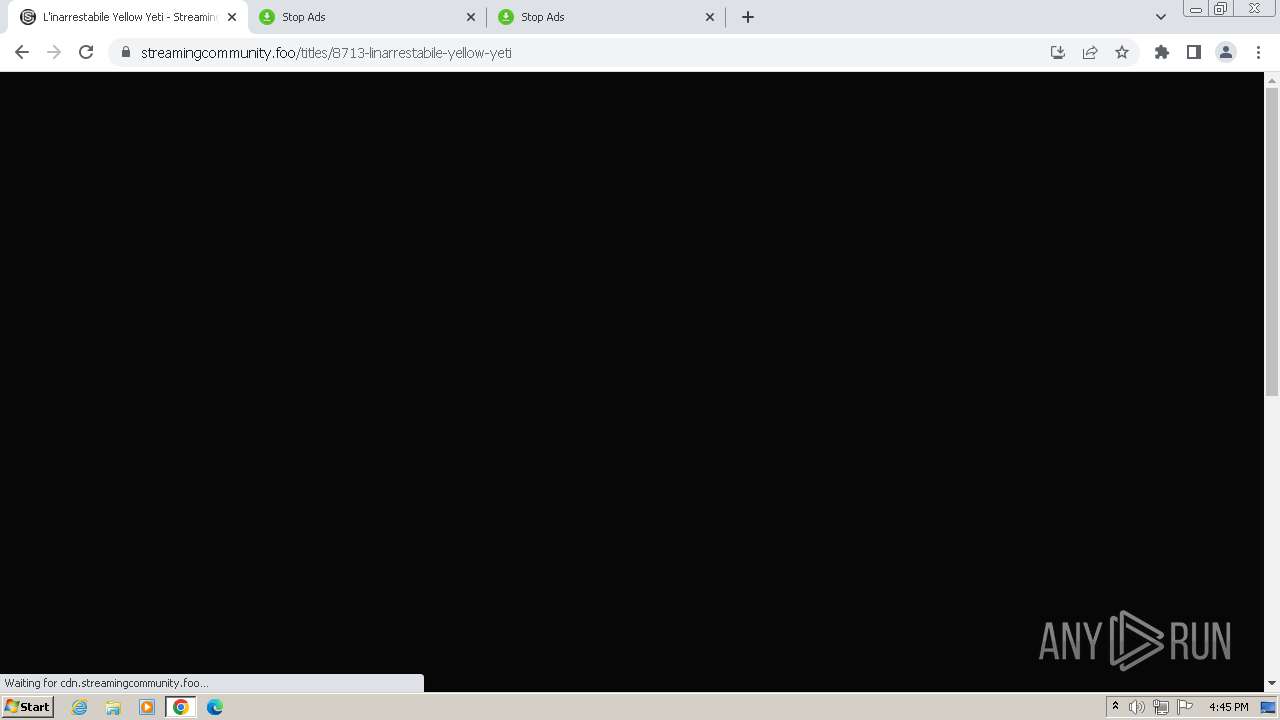Click the vertical scrollbar thumb
The height and width of the screenshot is (720, 1280).
point(1272,240)
